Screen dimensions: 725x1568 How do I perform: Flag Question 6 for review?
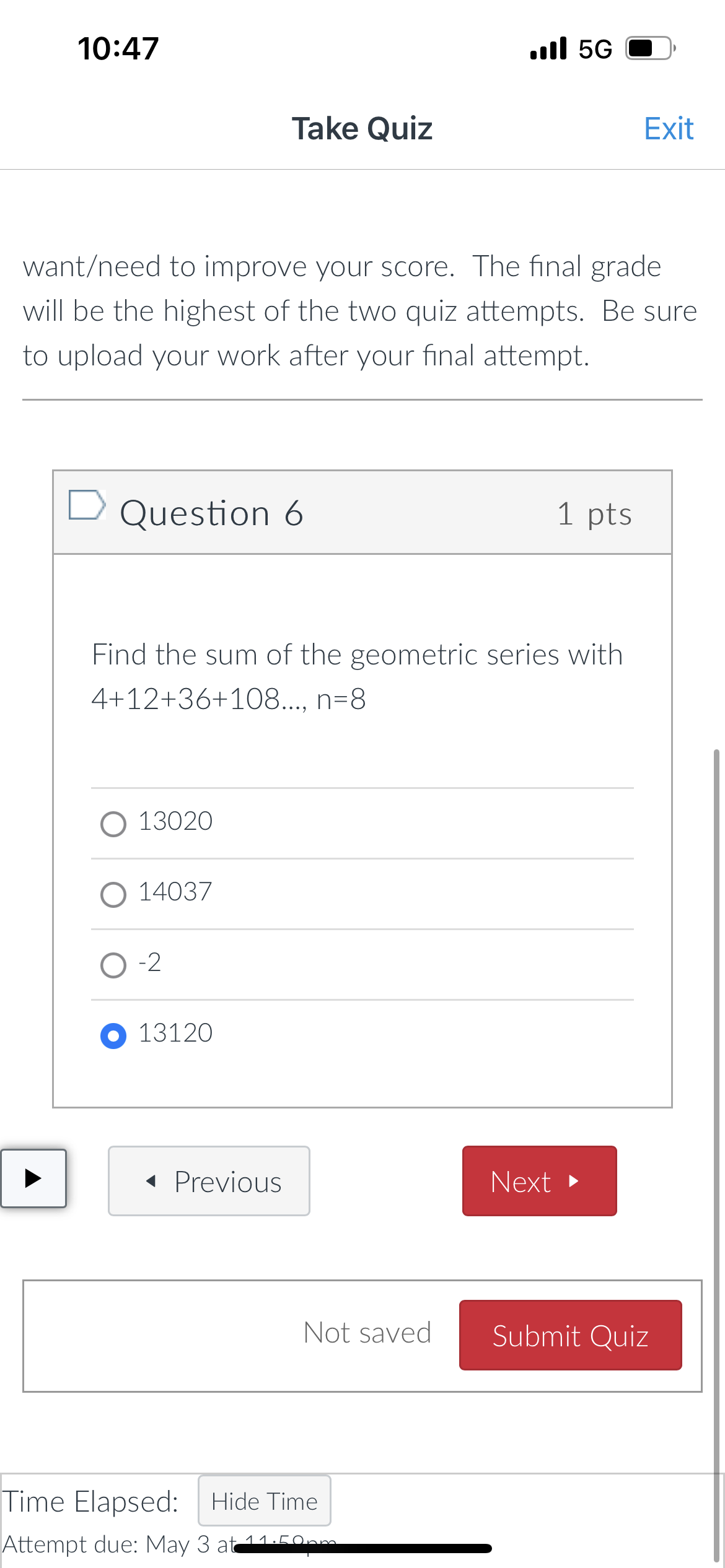coord(86,505)
